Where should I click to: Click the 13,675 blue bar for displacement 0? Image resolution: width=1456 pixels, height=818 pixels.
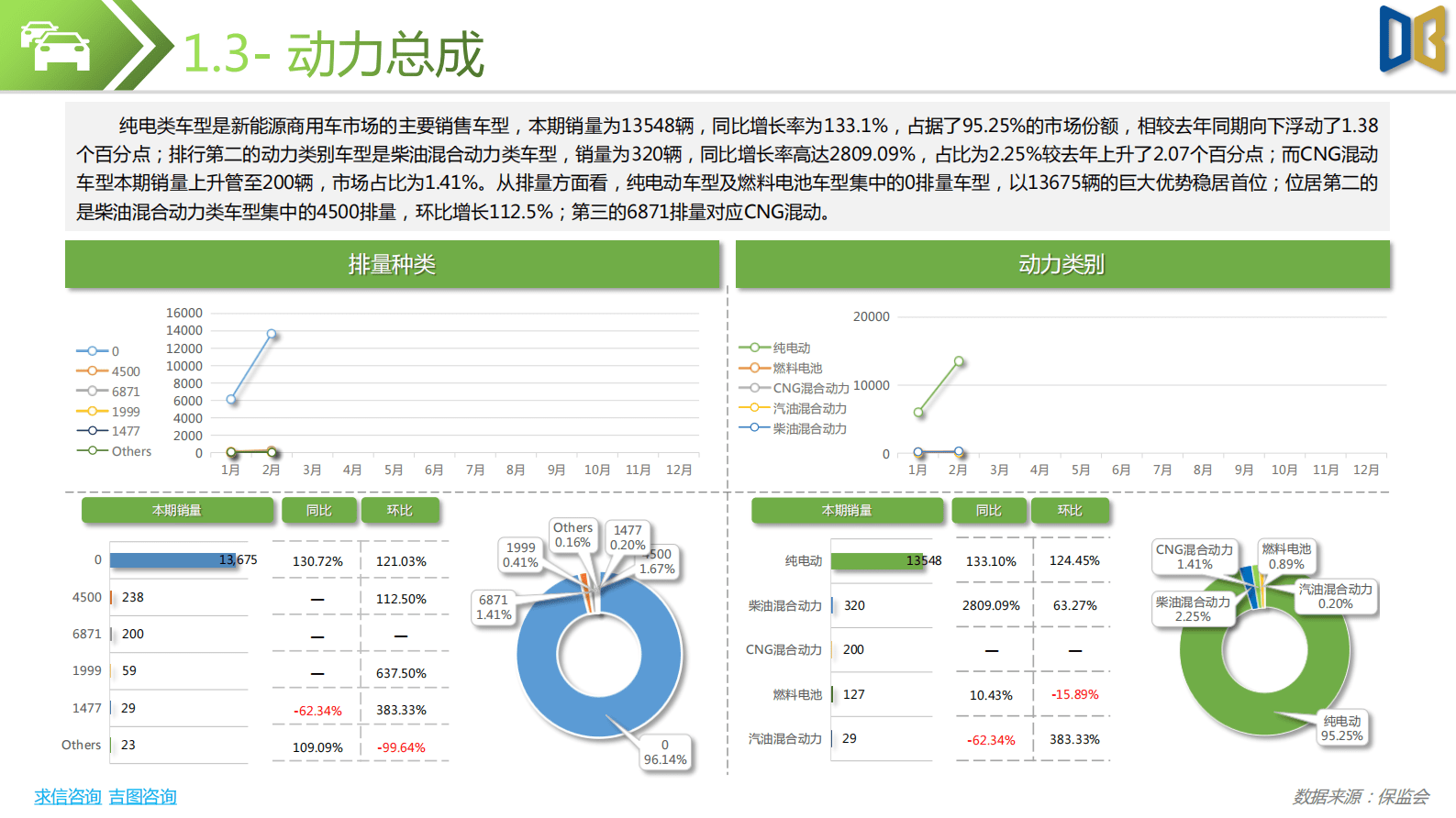pyautogui.click(x=174, y=560)
